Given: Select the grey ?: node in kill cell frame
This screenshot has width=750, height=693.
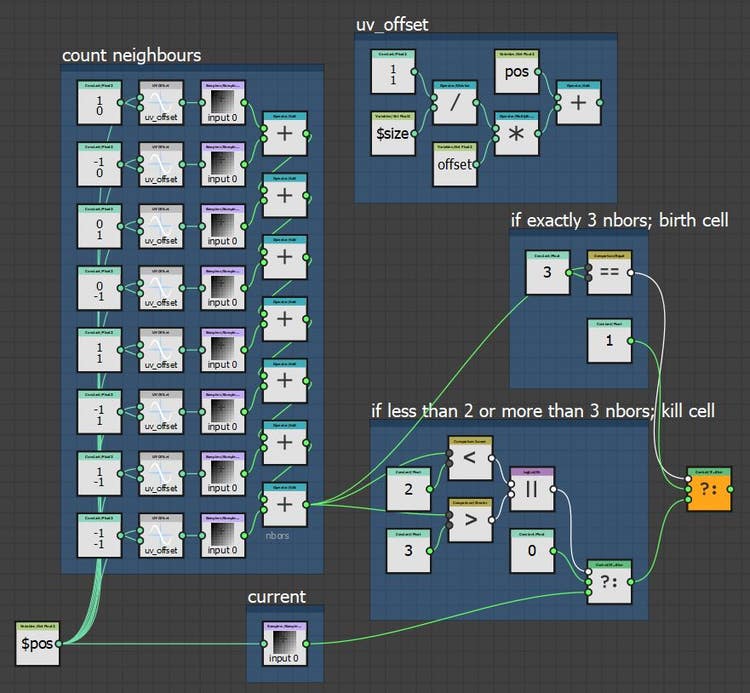Looking at the screenshot, I should [609, 582].
